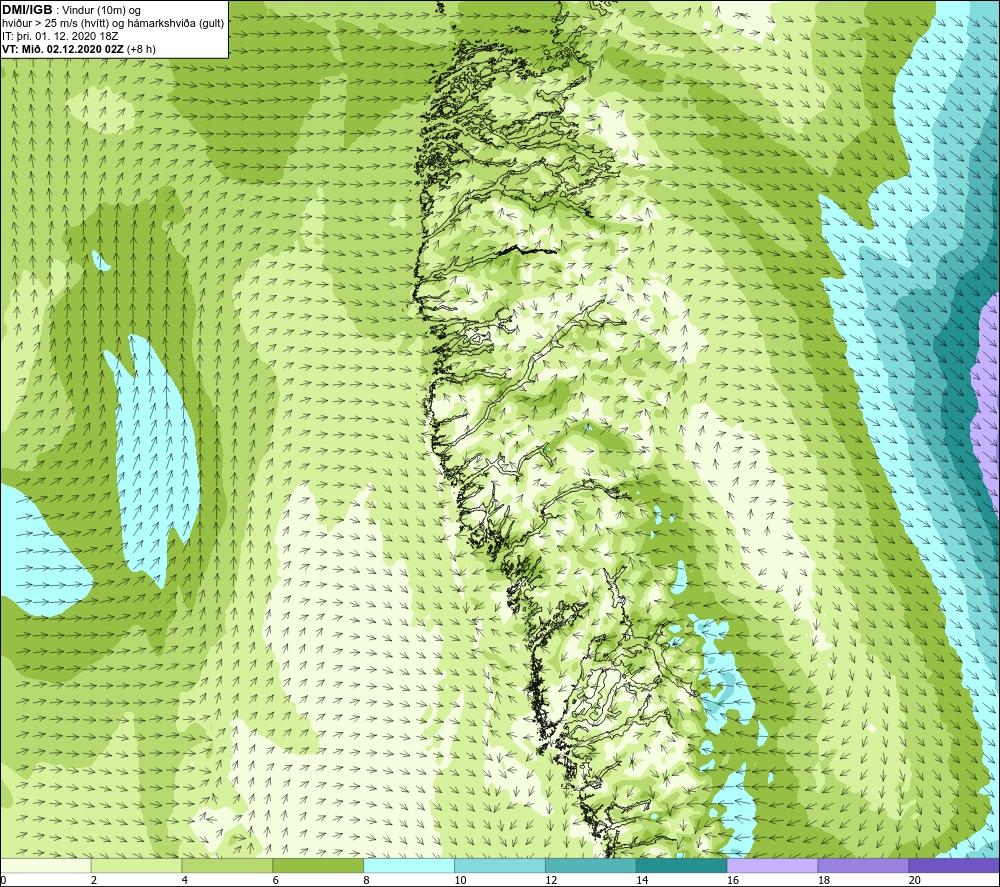Click the 4–6 m/s green legend swatch
1000x887 pixels.
click(x=227, y=866)
